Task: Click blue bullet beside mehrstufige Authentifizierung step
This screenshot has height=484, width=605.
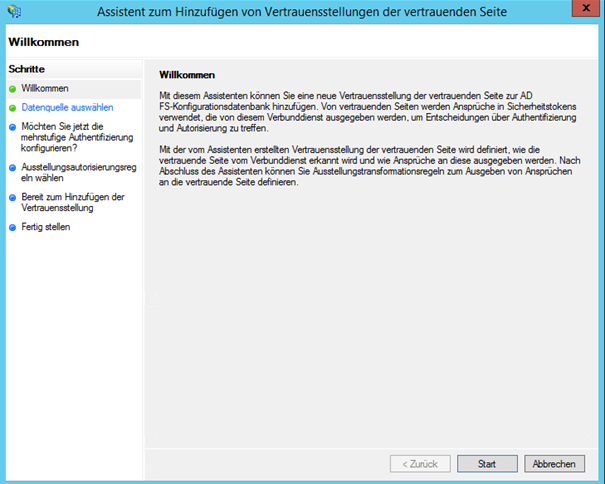Action: click(13, 127)
